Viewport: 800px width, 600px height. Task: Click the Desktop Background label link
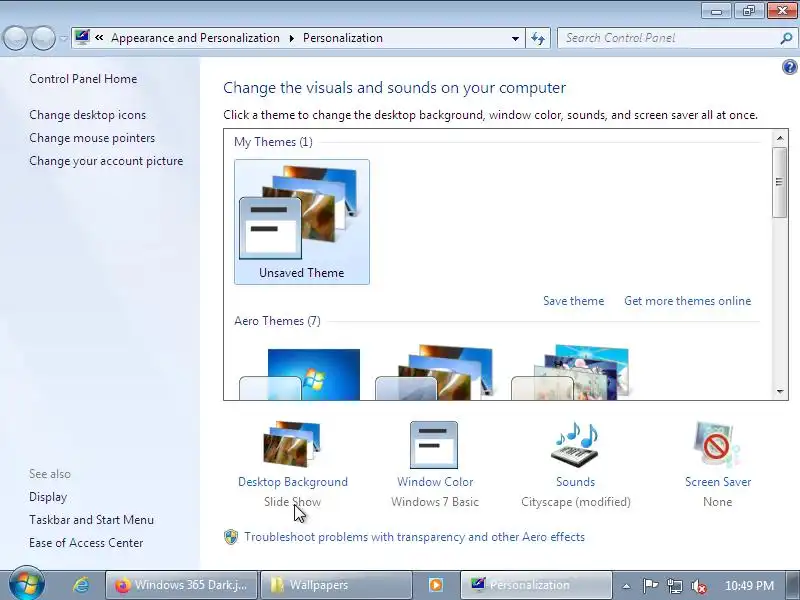tap(293, 482)
